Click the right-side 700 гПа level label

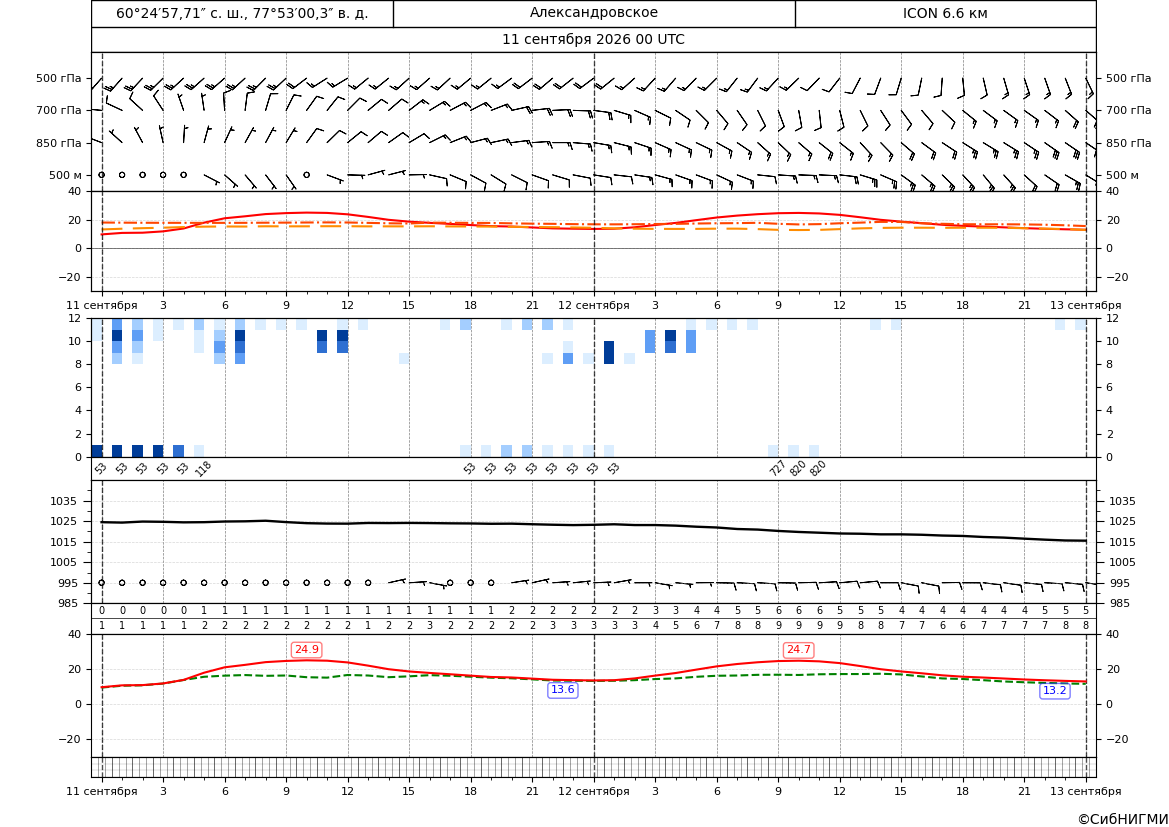[1128, 110]
